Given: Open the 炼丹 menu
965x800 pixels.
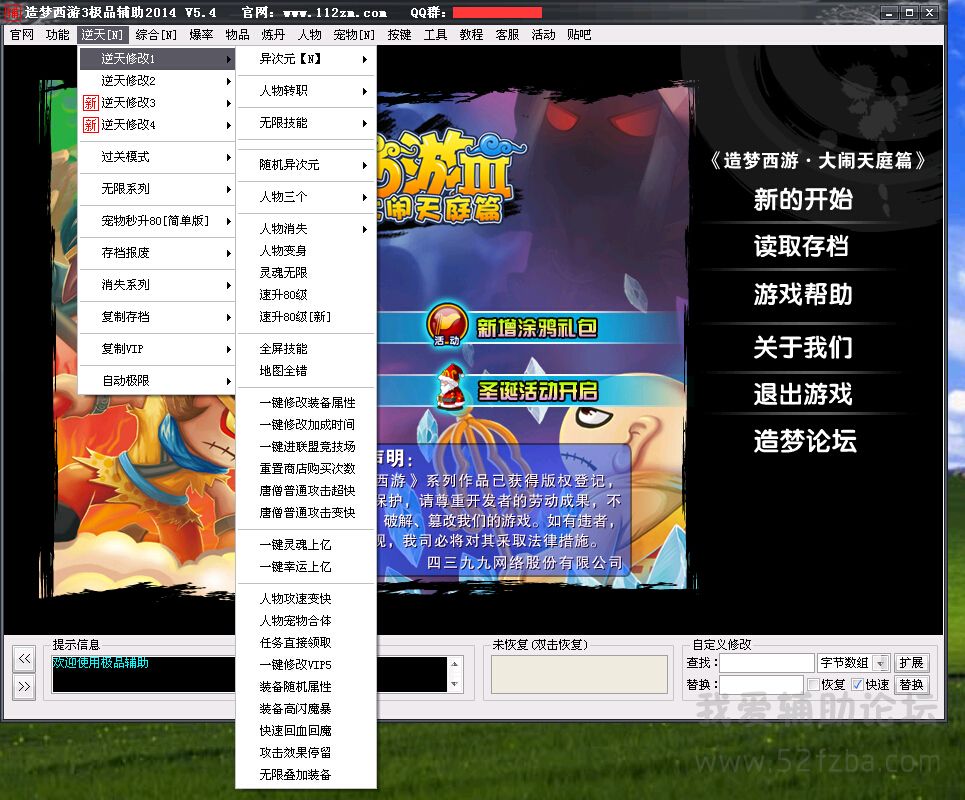Looking at the screenshot, I should [x=273, y=35].
